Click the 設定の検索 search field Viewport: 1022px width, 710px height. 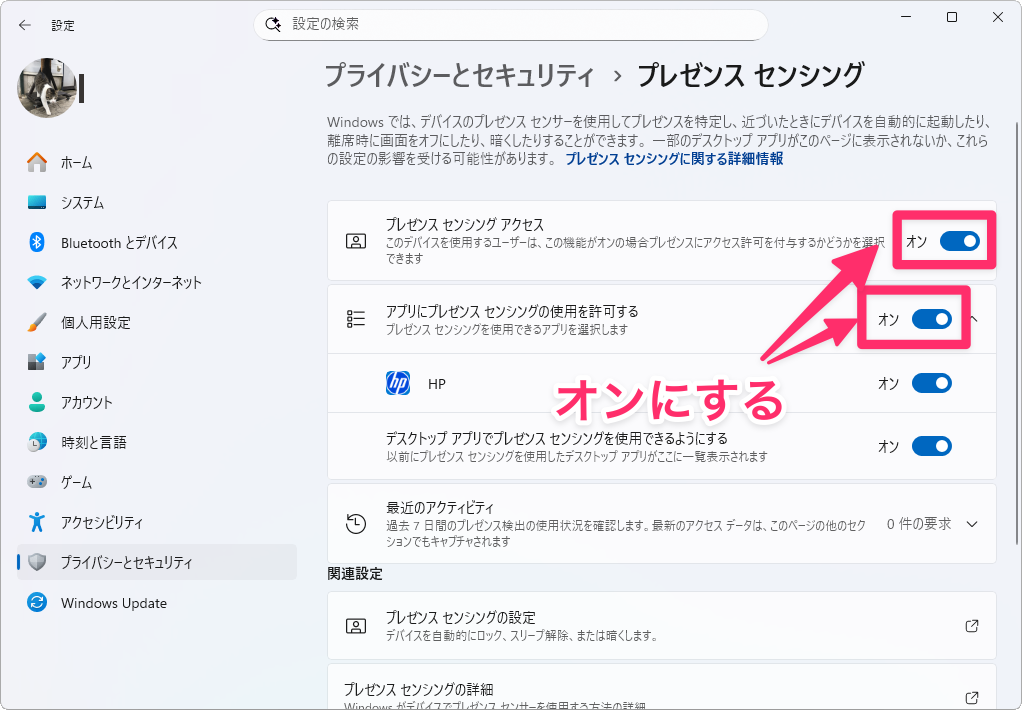[x=520, y=24]
